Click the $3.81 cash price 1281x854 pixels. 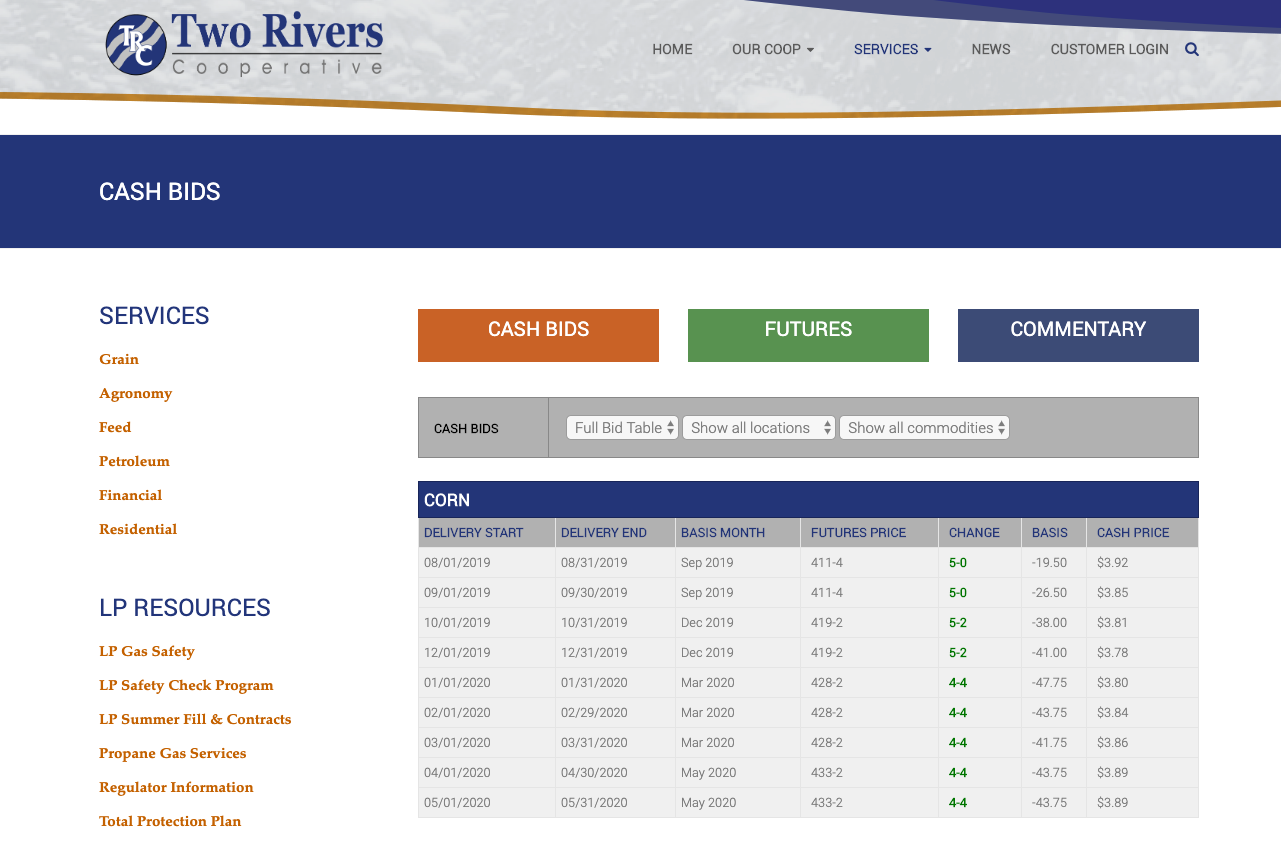(x=1112, y=623)
